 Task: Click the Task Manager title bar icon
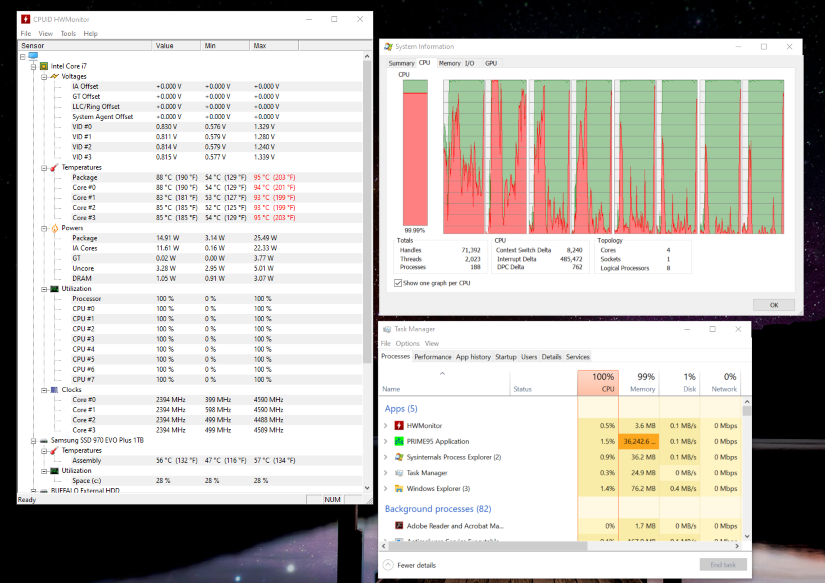pos(387,329)
